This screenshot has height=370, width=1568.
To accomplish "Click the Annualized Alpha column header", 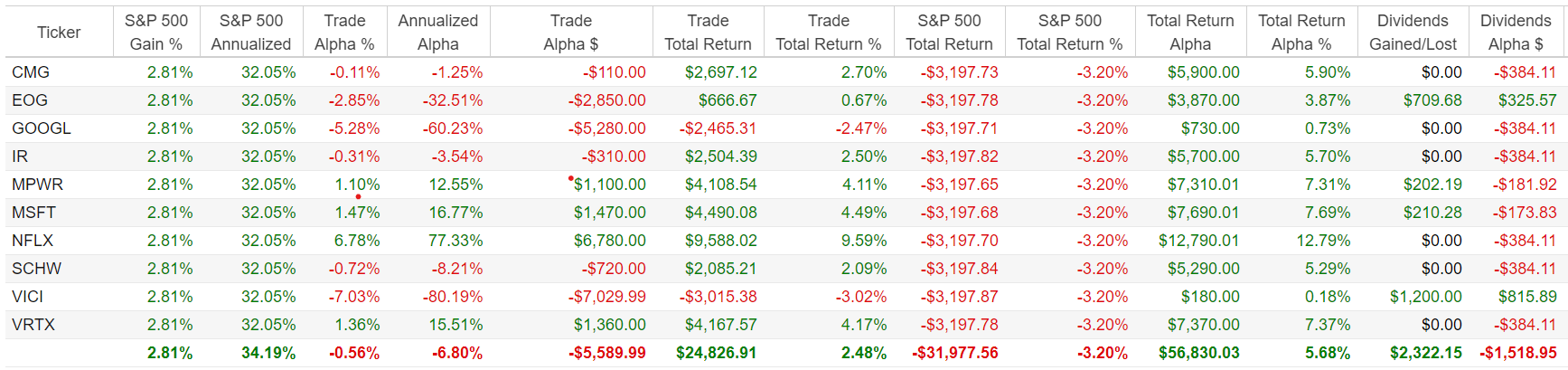I will (x=438, y=33).
